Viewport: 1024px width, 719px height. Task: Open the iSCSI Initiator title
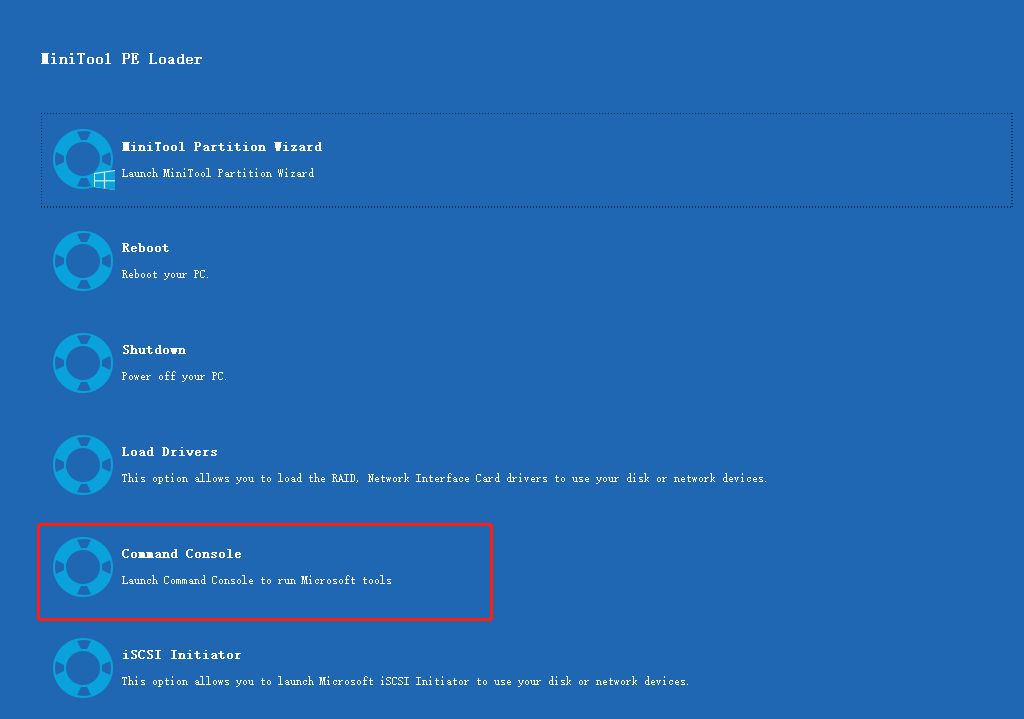(181, 655)
